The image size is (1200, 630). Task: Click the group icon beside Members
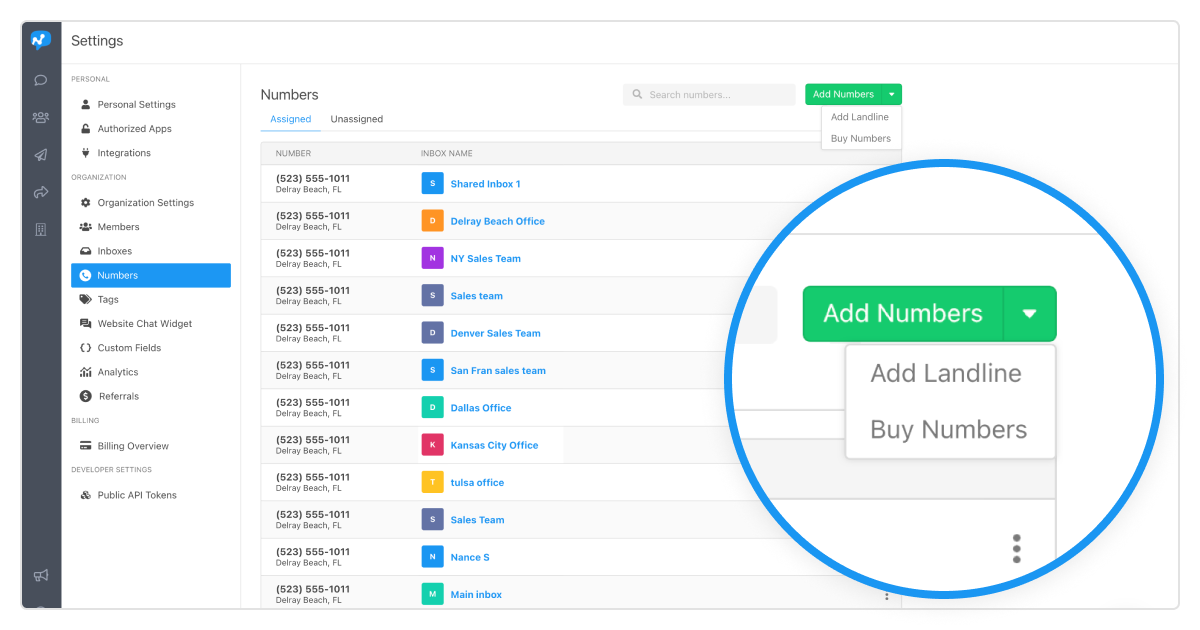coord(86,227)
